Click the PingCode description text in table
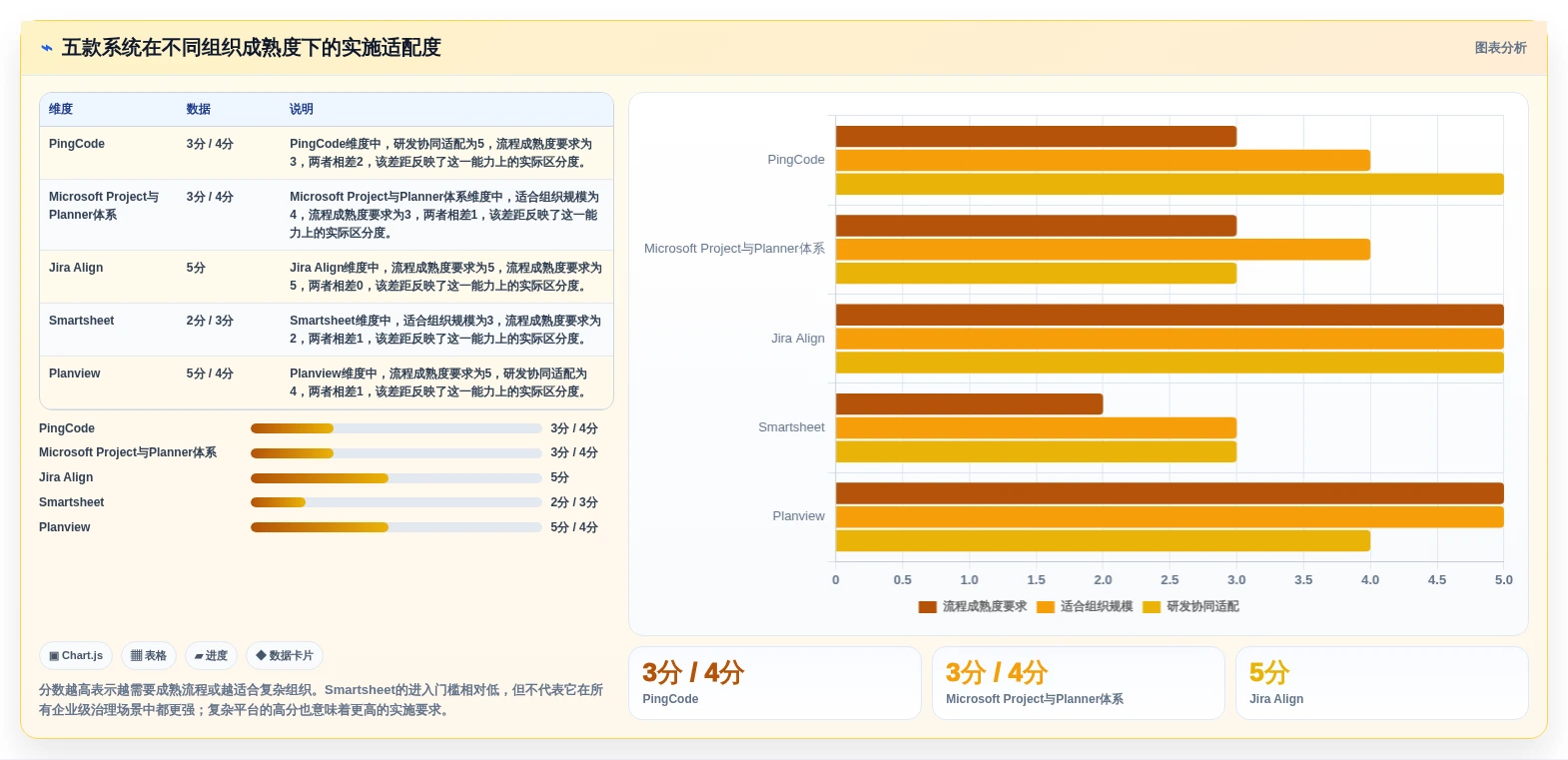 pyautogui.click(x=440, y=153)
